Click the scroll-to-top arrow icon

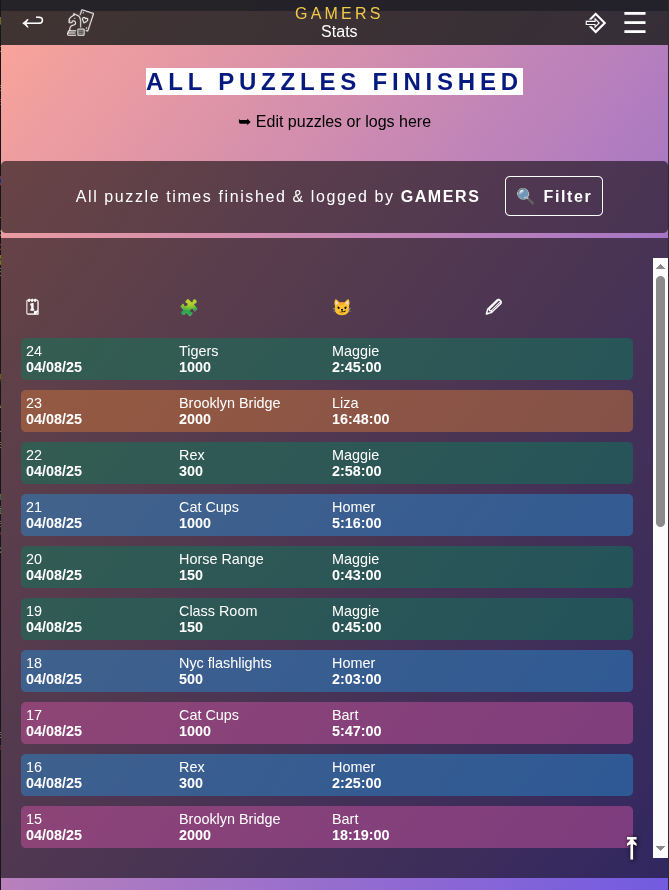[631, 848]
